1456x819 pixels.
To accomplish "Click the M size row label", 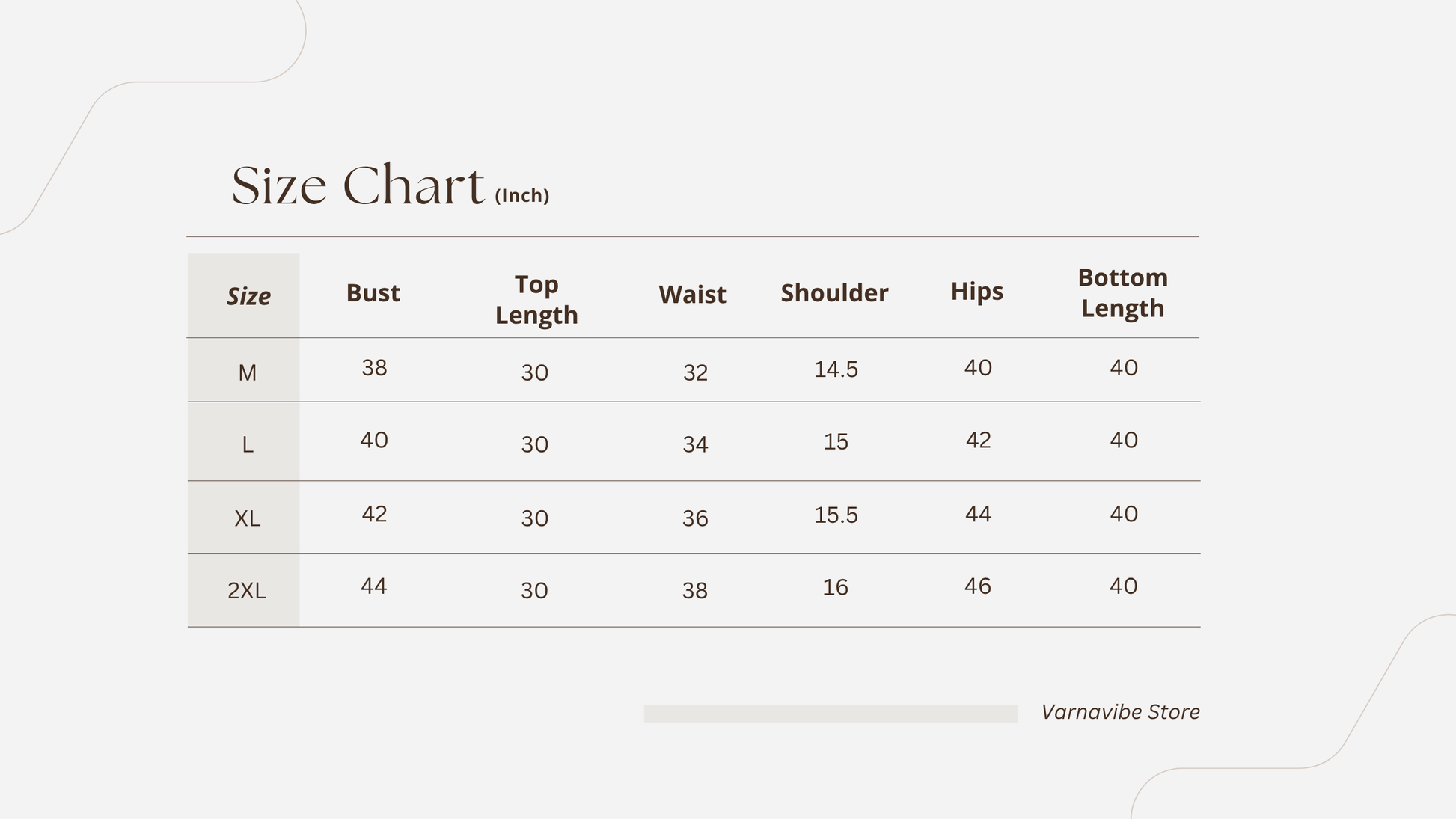I will (247, 372).
